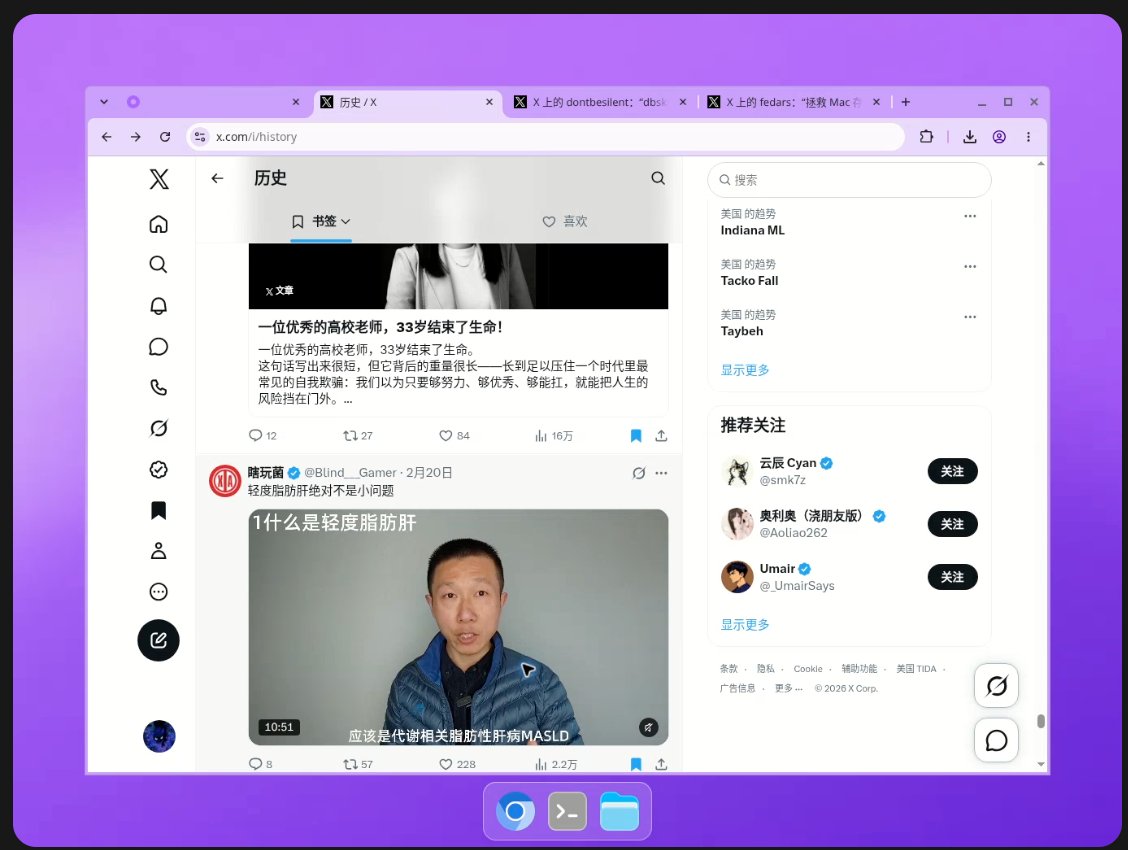Click the 搜索 search field
The height and width of the screenshot is (850, 1128).
[x=849, y=180]
